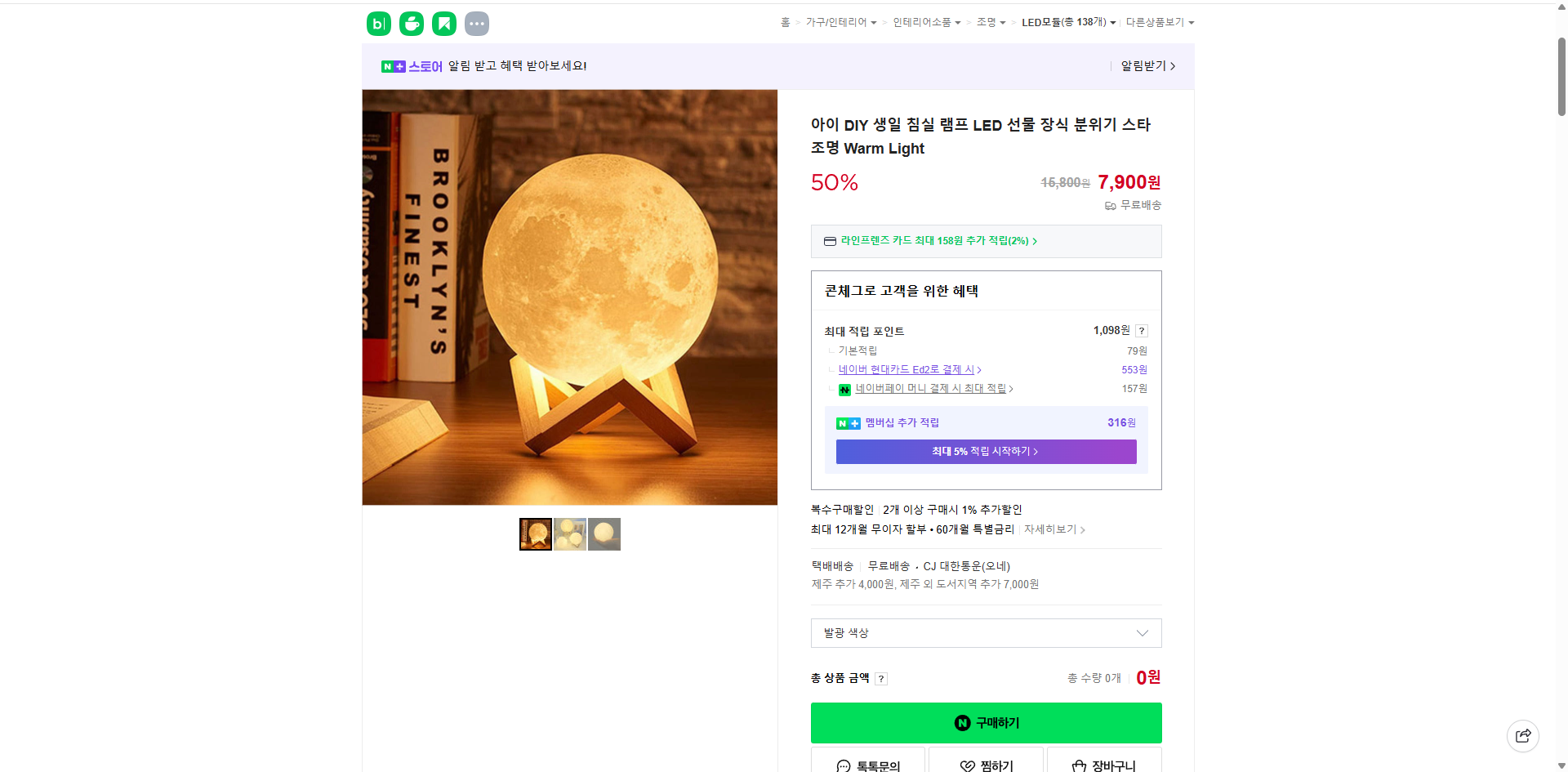
Task: Open the gray more-options ellipsis icon
Action: point(476,24)
